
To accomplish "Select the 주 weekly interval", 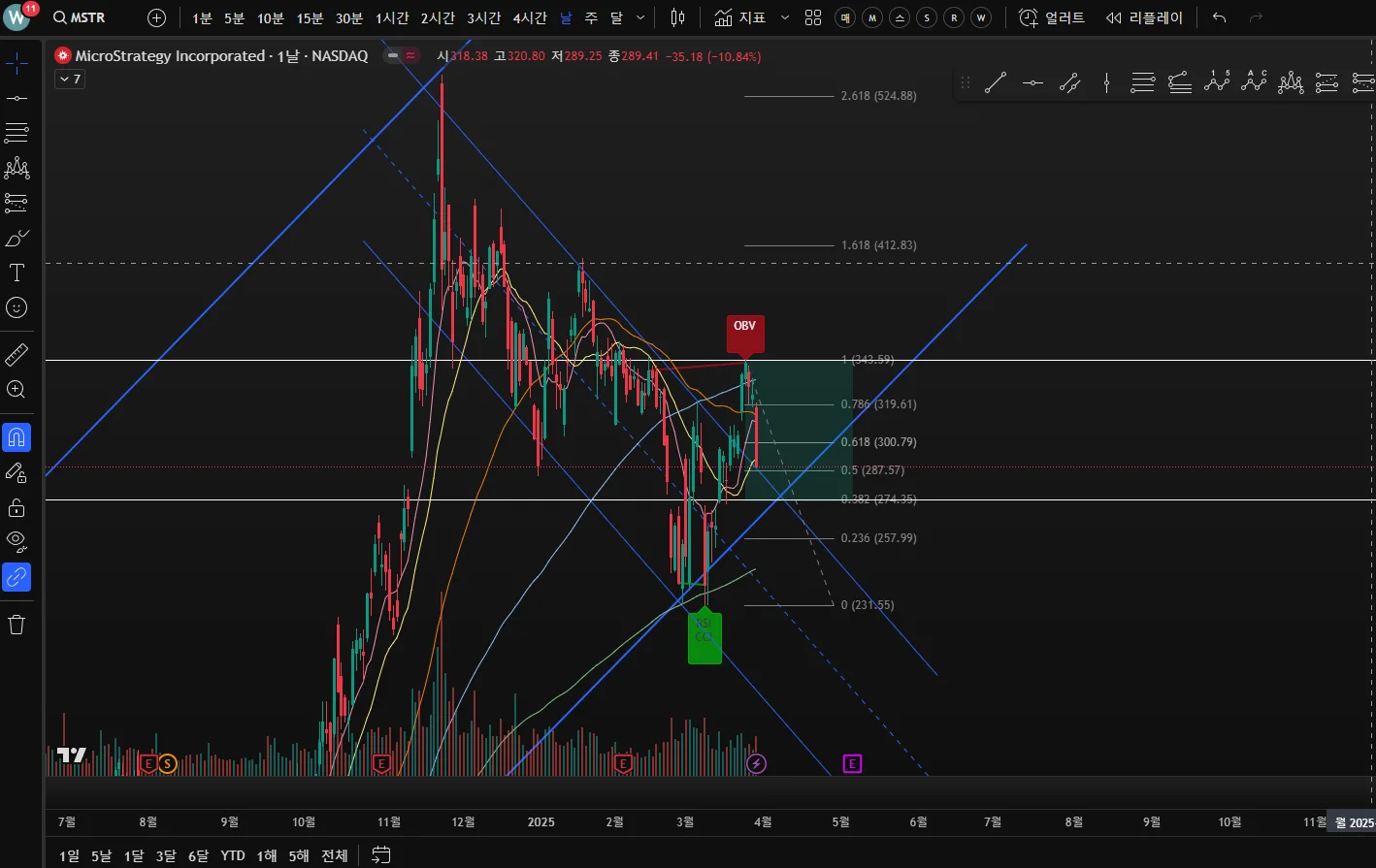I will coord(591,18).
